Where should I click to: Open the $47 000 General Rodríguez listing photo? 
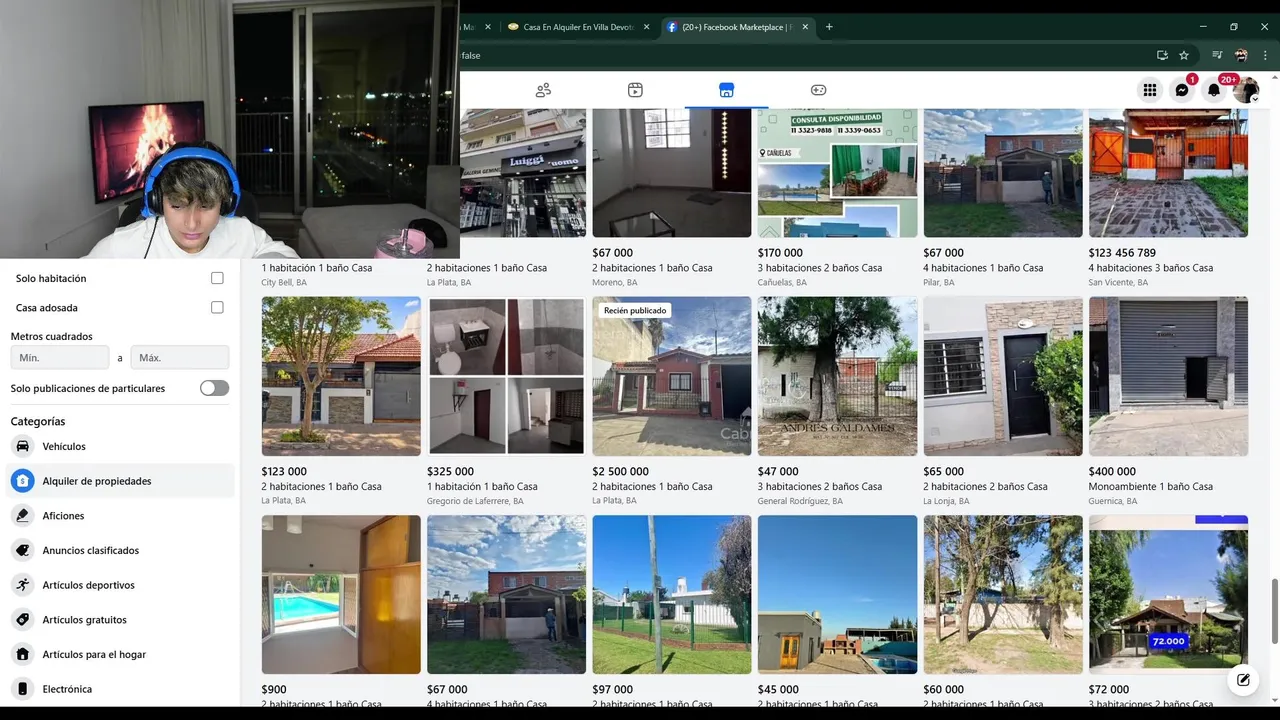pos(837,376)
